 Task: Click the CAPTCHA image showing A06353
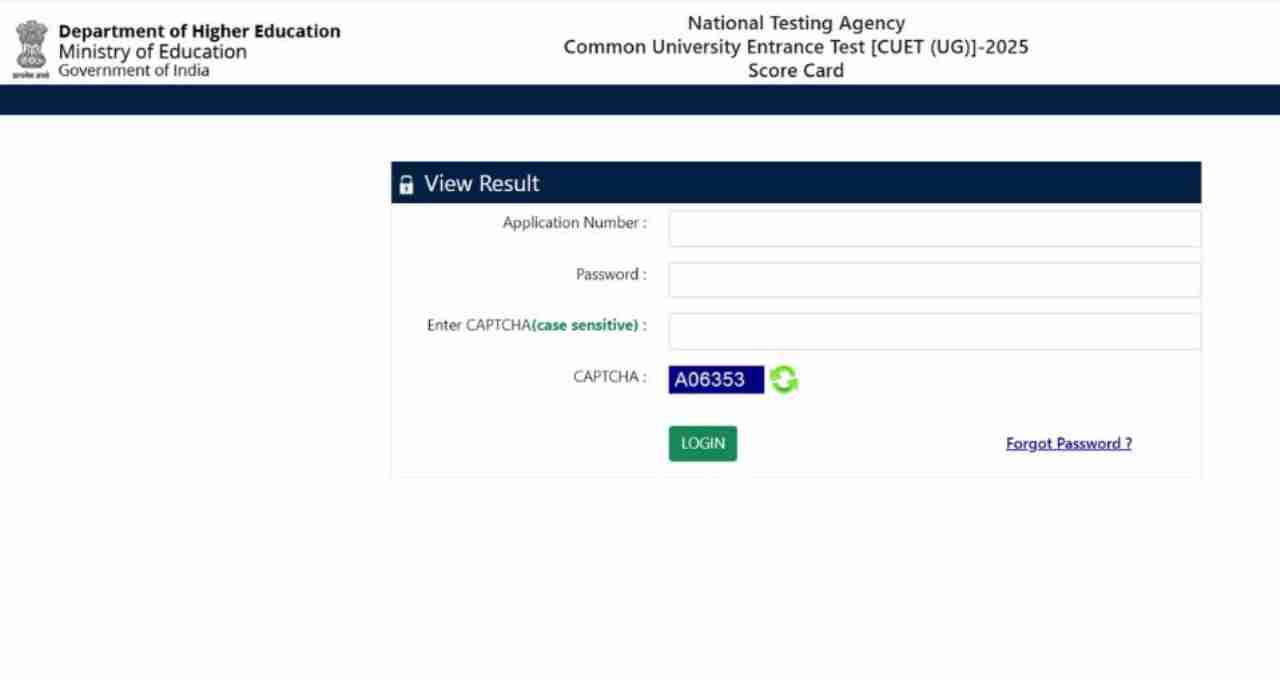click(x=716, y=380)
